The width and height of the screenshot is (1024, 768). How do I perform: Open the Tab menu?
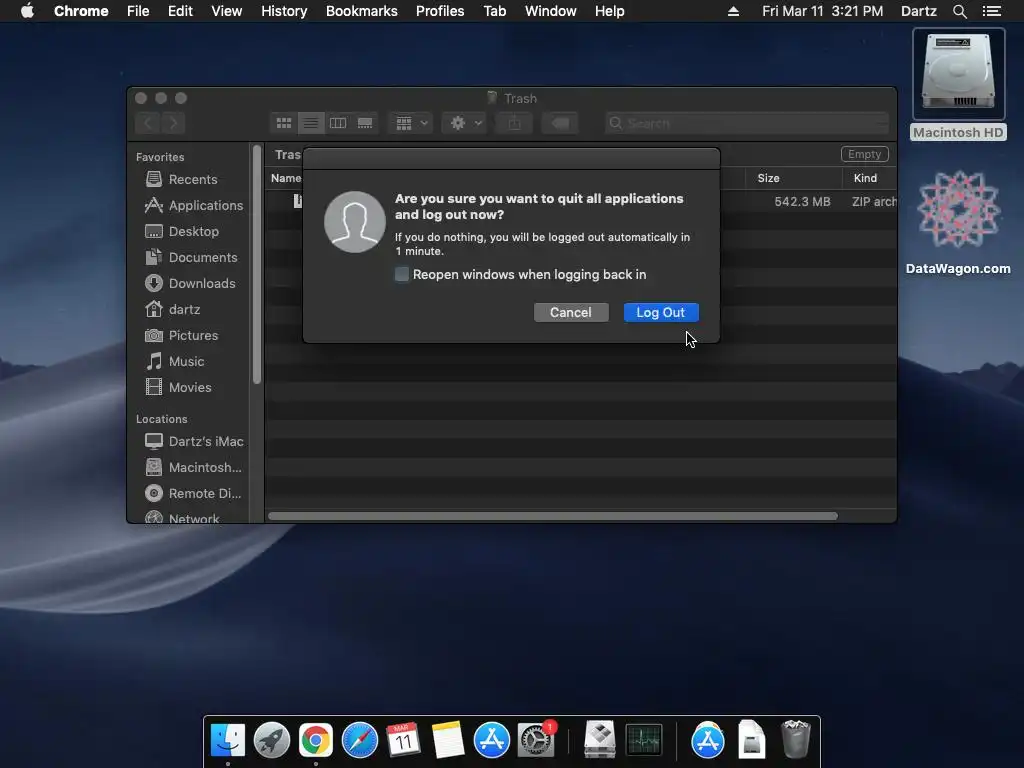(x=495, y=11)
